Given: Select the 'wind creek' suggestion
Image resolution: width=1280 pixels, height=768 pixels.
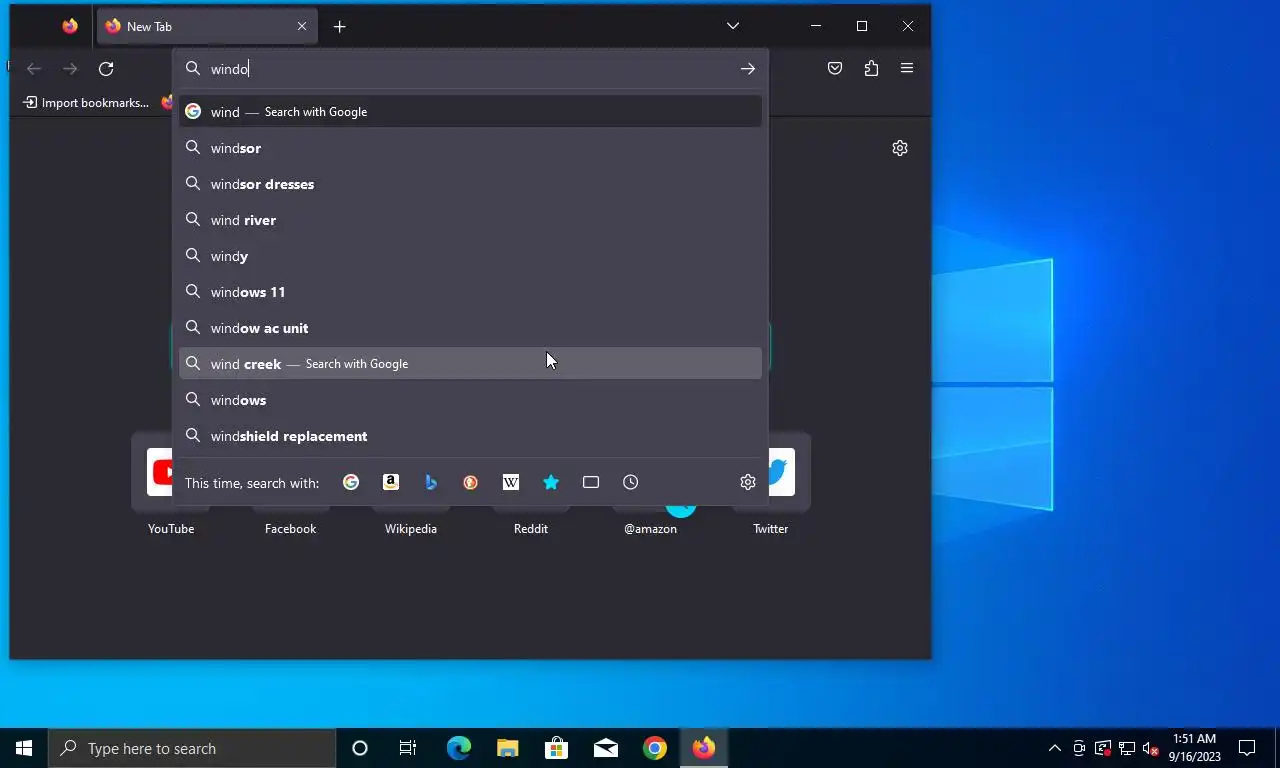Looking at the screenshot, I should click(x=470, y=364).
